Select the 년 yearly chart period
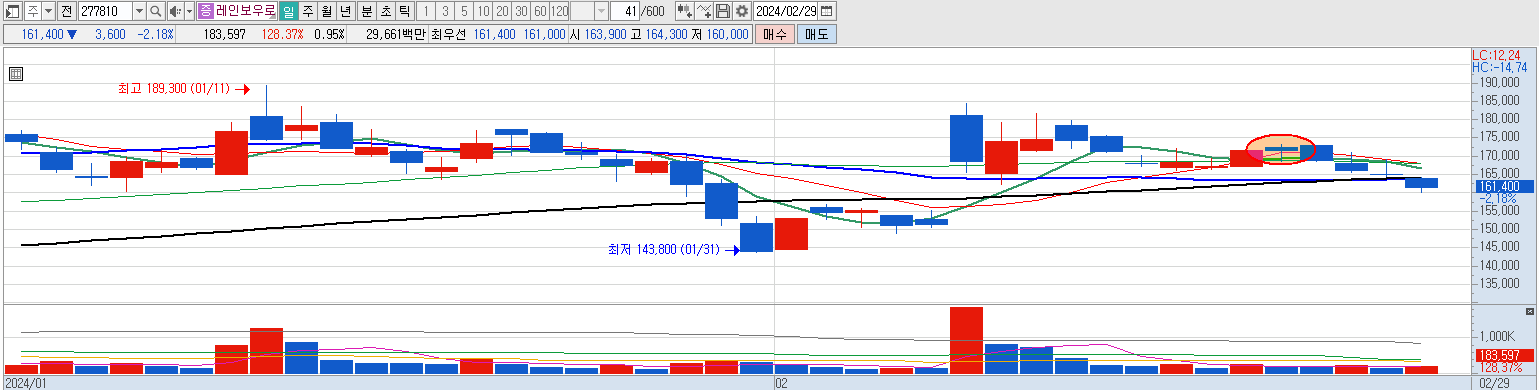 point(345,11)
